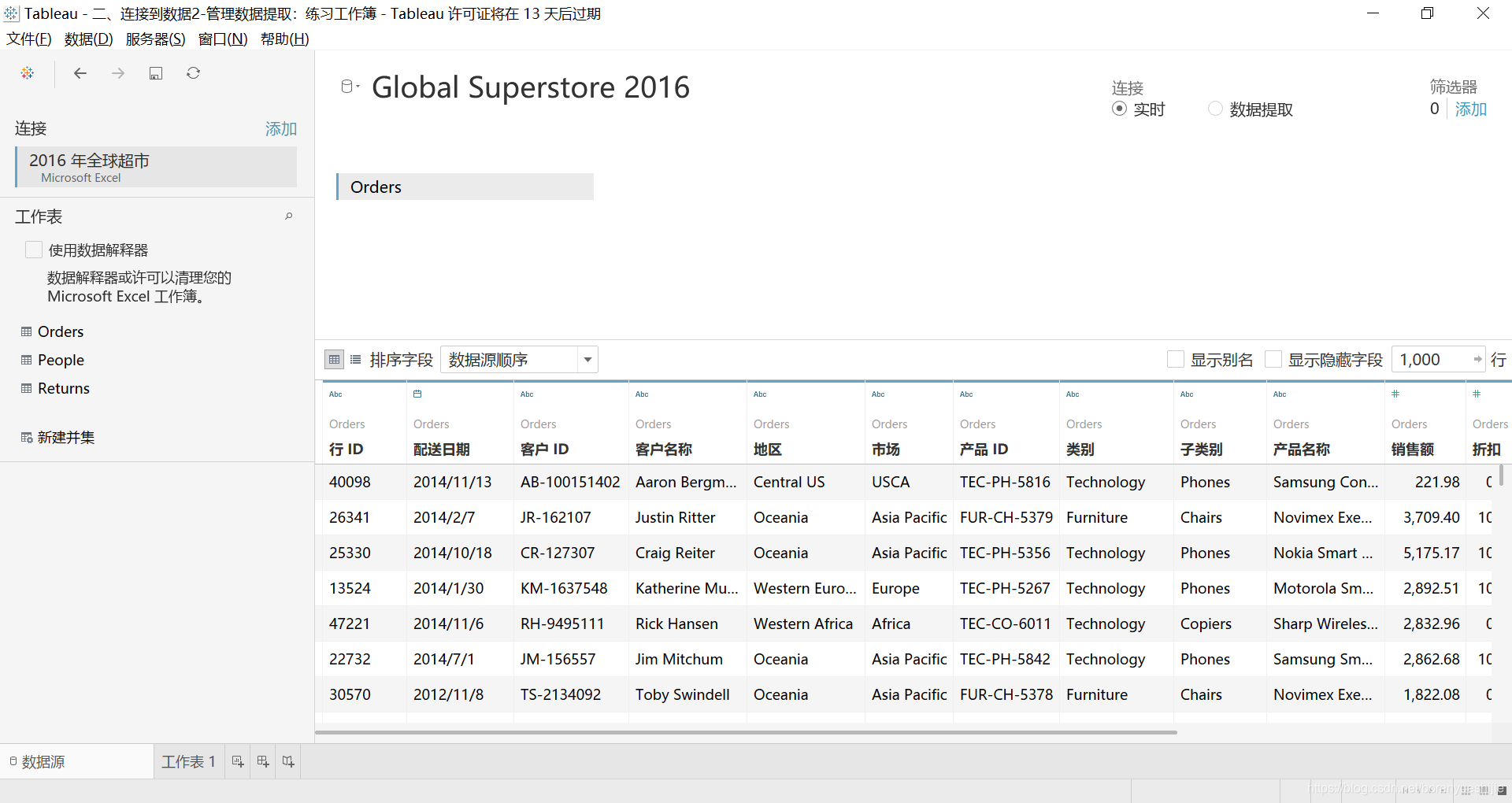1512x803 pixels.
Task: Select the 数据提取 radio button
Action: click(x=1215, y=109)
